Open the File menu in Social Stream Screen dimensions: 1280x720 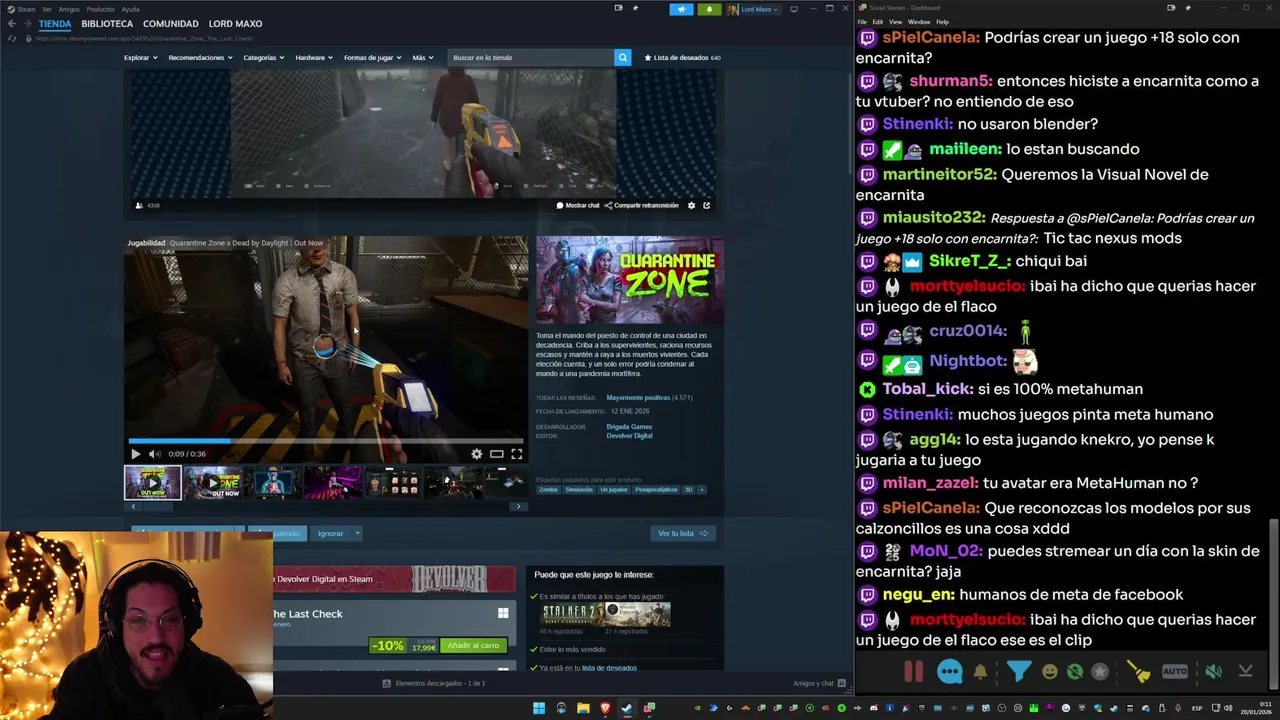click(863, 21)
